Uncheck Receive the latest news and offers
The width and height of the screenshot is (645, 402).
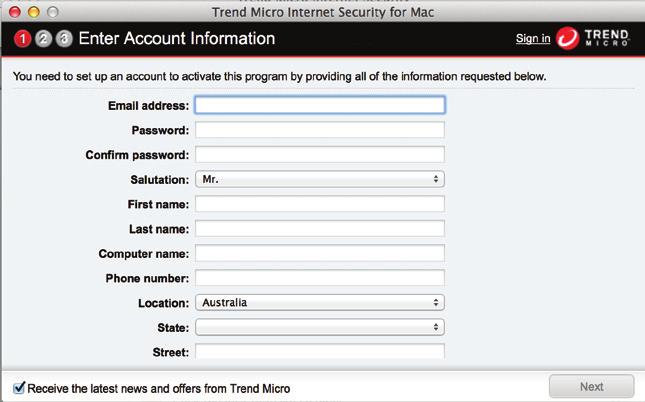coord(19,388)
